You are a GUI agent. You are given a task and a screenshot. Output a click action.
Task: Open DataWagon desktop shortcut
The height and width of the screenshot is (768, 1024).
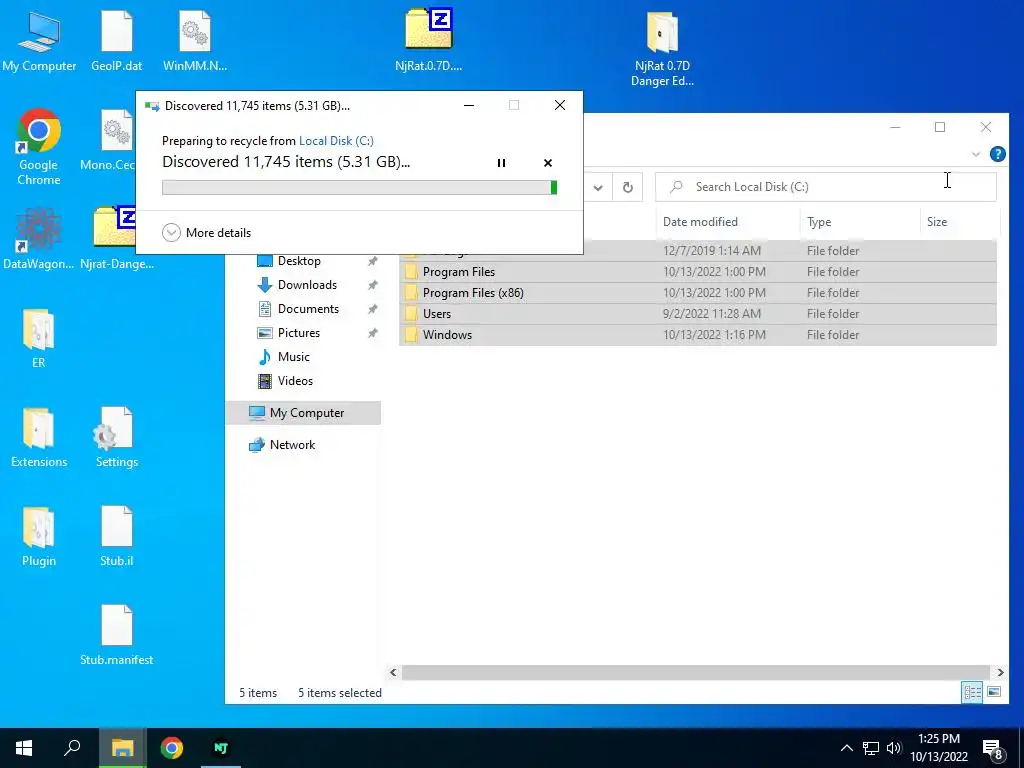(39, 238)
